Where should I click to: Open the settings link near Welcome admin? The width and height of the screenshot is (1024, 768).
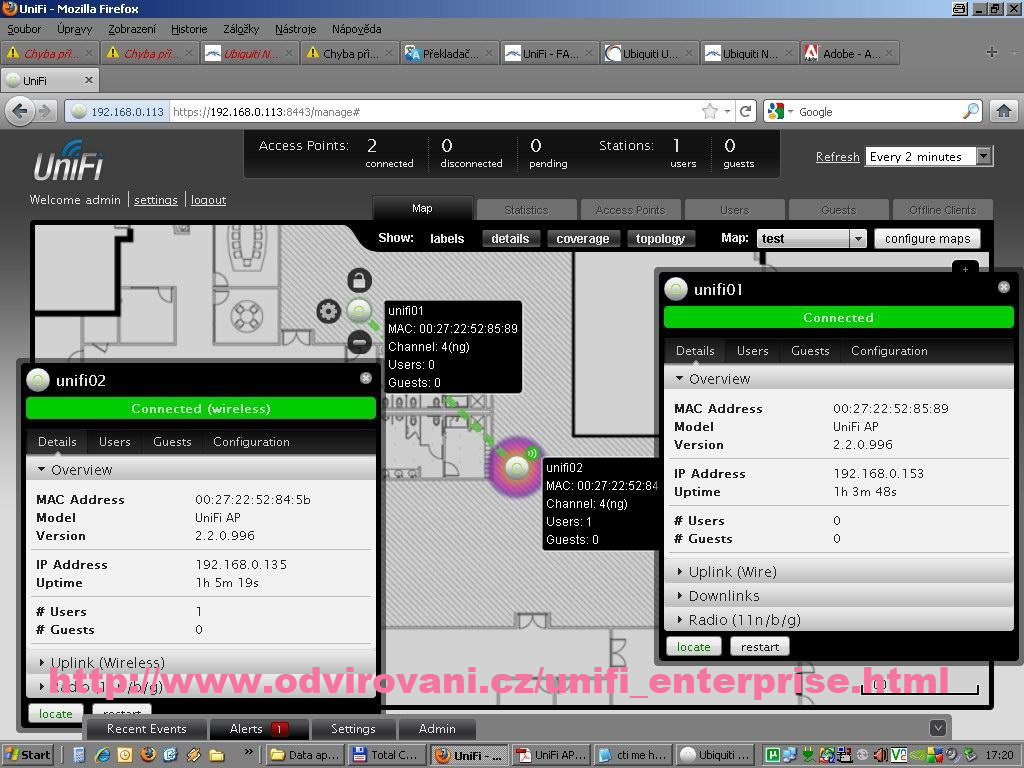click(155, 200)
